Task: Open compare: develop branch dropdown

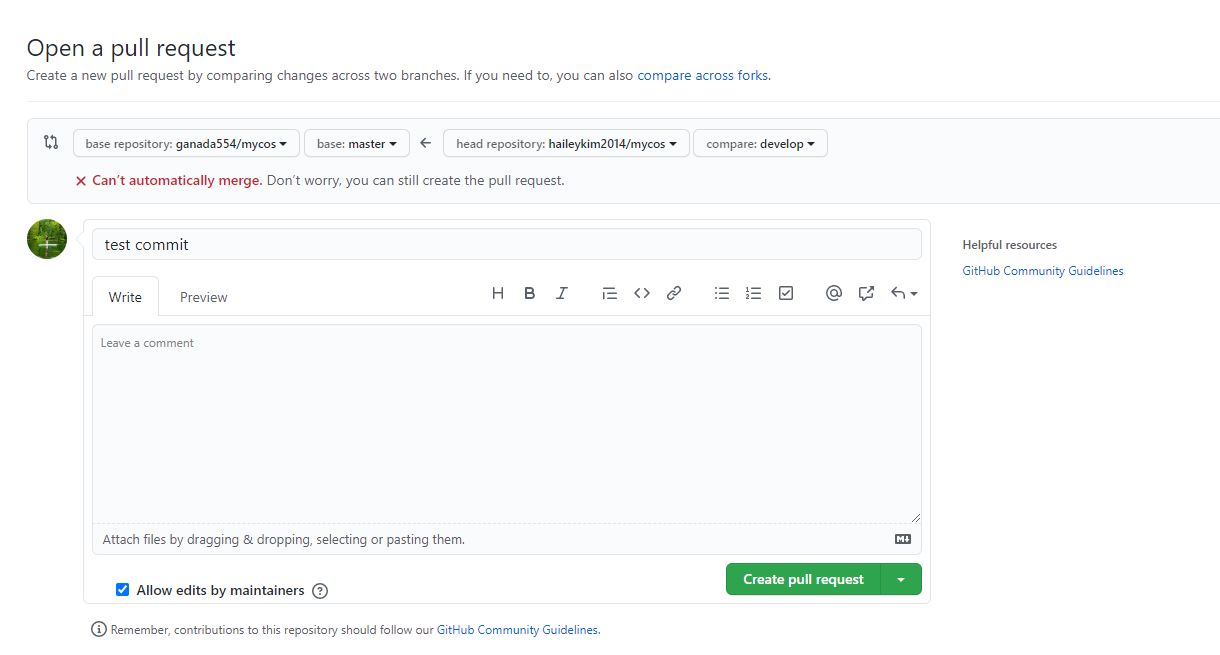Action: (x=760, y=143)
